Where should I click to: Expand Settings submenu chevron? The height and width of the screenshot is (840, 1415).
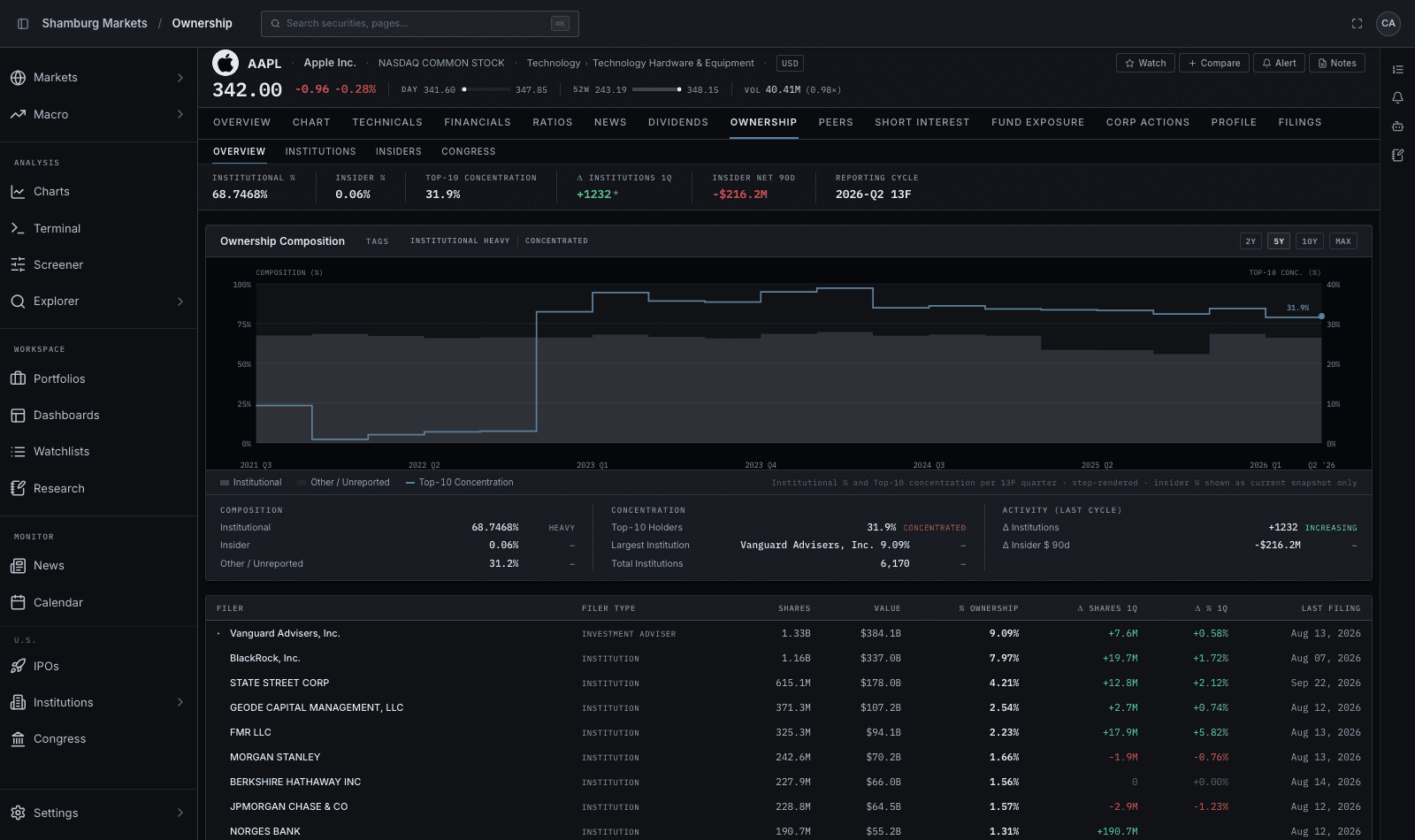[180, 813]
